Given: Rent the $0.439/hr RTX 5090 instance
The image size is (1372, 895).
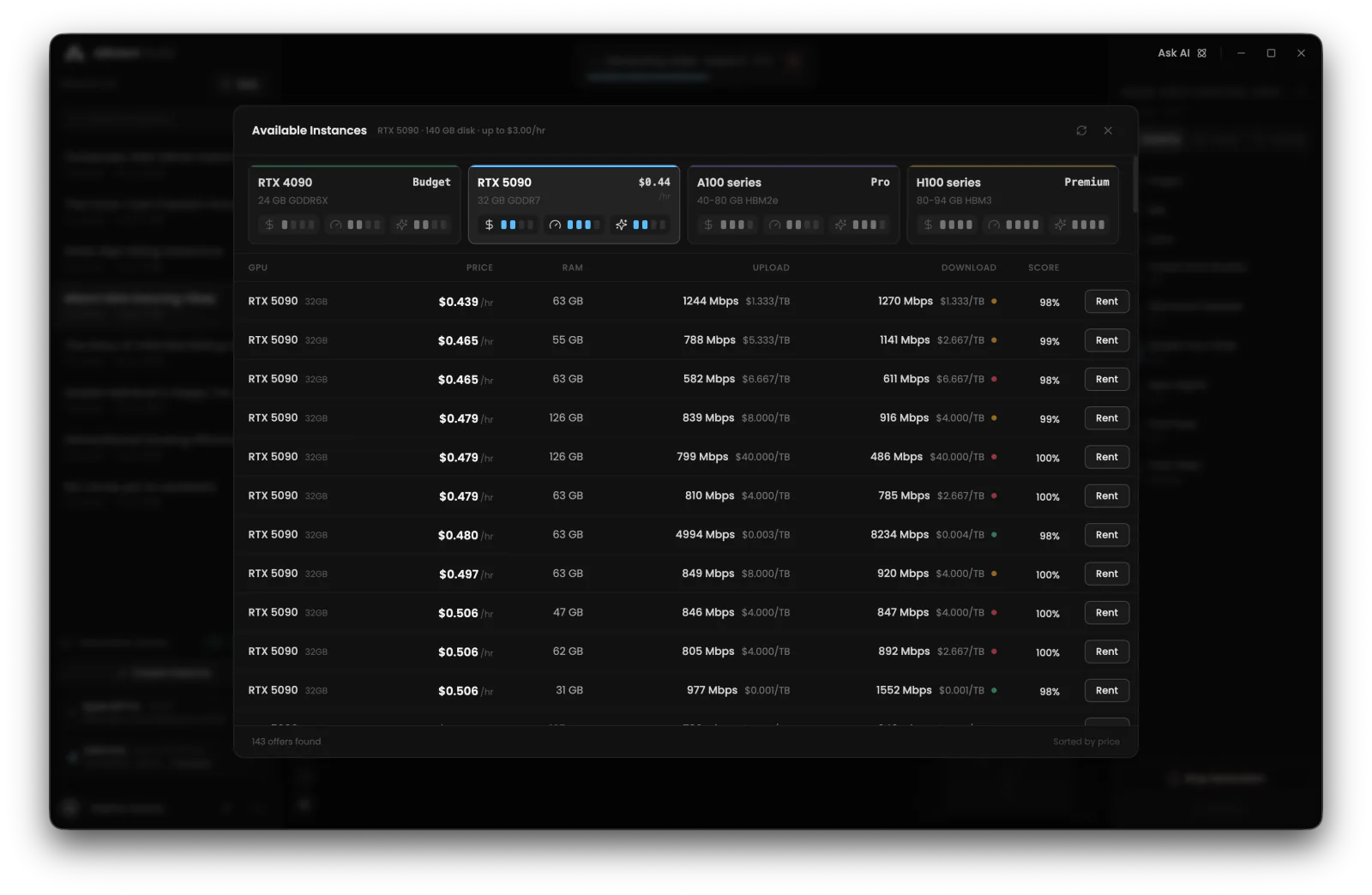Looking at the screenshot, I should (1106, 302).
